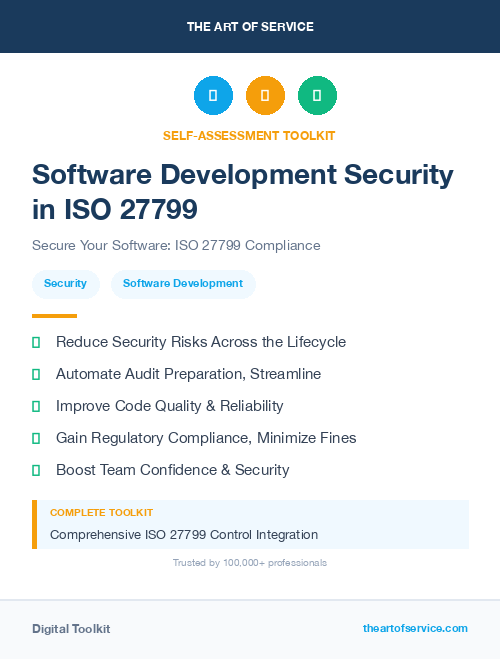Click the green circle icon
Screen dimensions: 500x659
317,95
